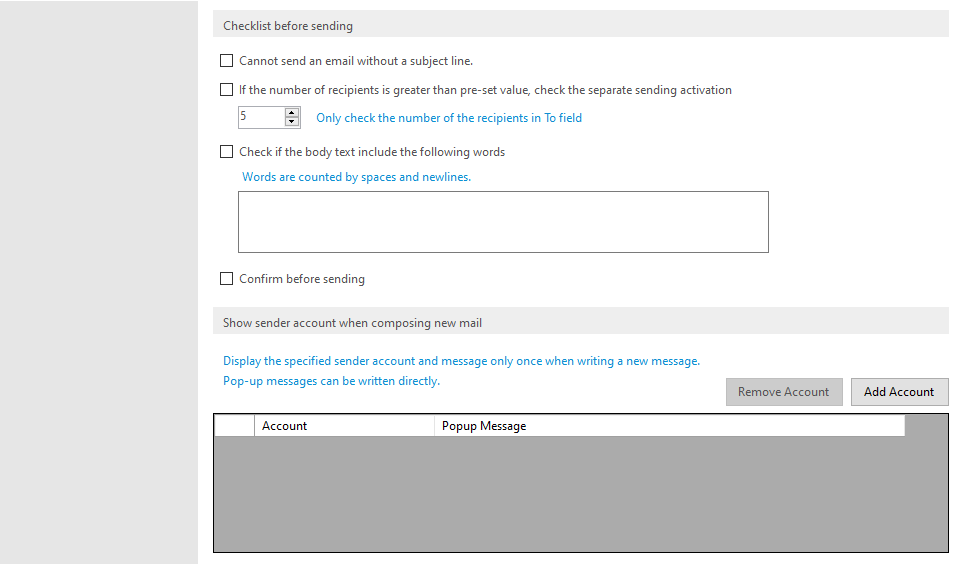The image size is (958, 564).
Task: Click 'Pop-up messages can be written directly' text
Action: click(331, 381)
